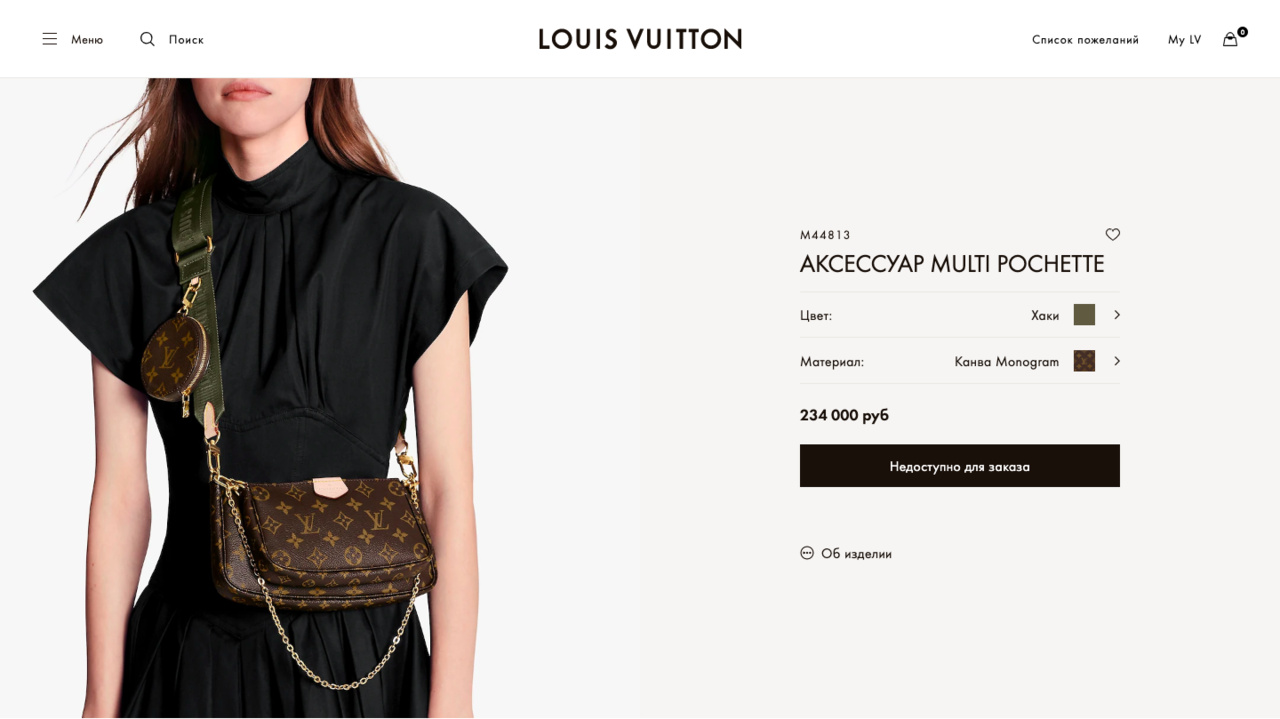Click the Поиск search label
Viewport: 1280px width, 719px height.
click(186, 39)
